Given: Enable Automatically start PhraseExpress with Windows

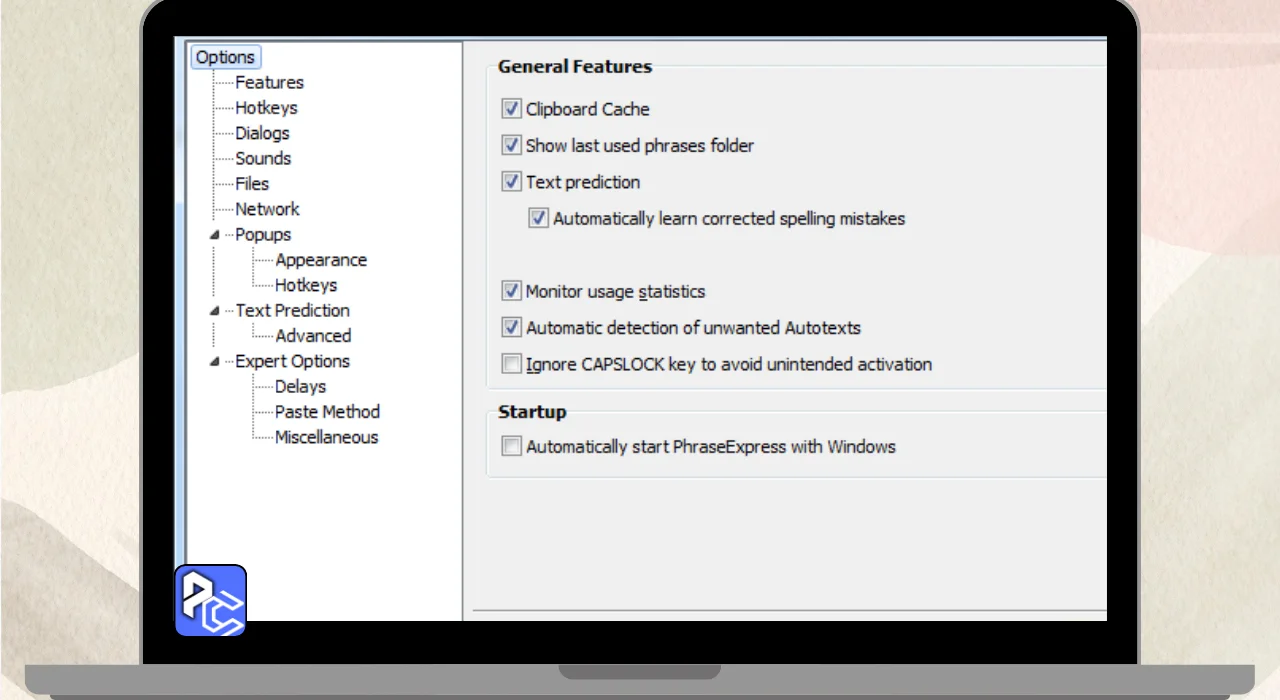Looking at the screenshot, I should click(512, 446).
